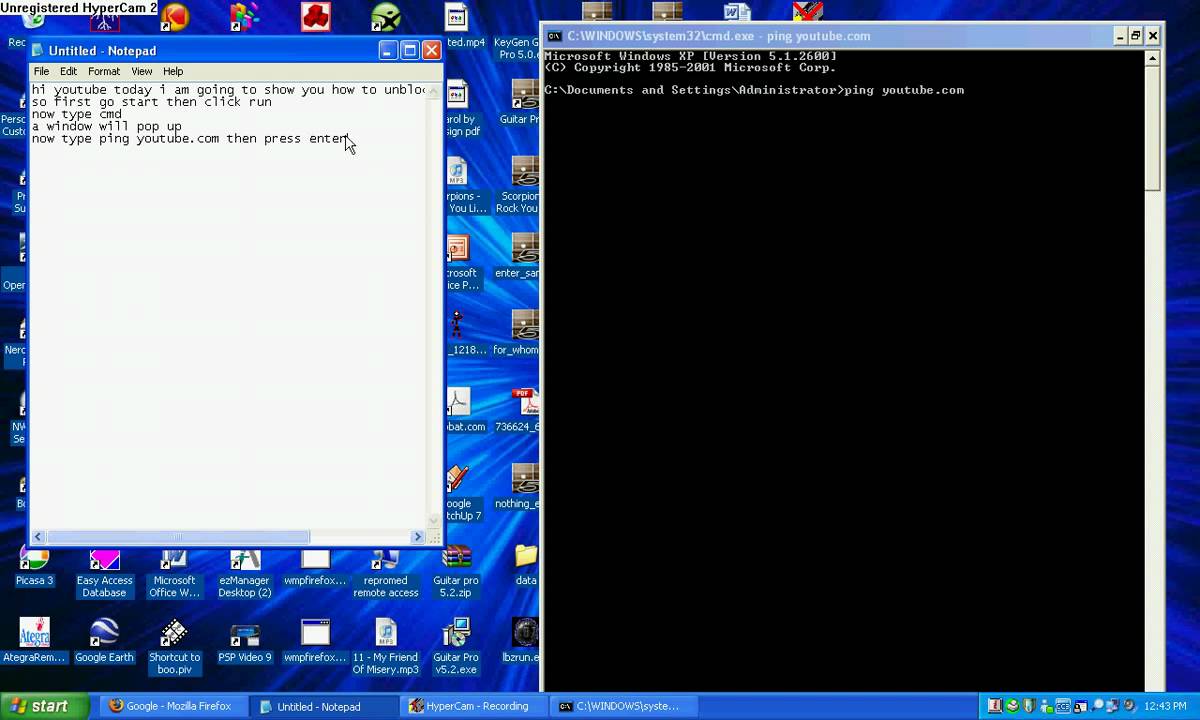Select the Shortcut to boo.piv icon
The image size is (1200, 720).
pyautogui.click(x=174, y=647)
